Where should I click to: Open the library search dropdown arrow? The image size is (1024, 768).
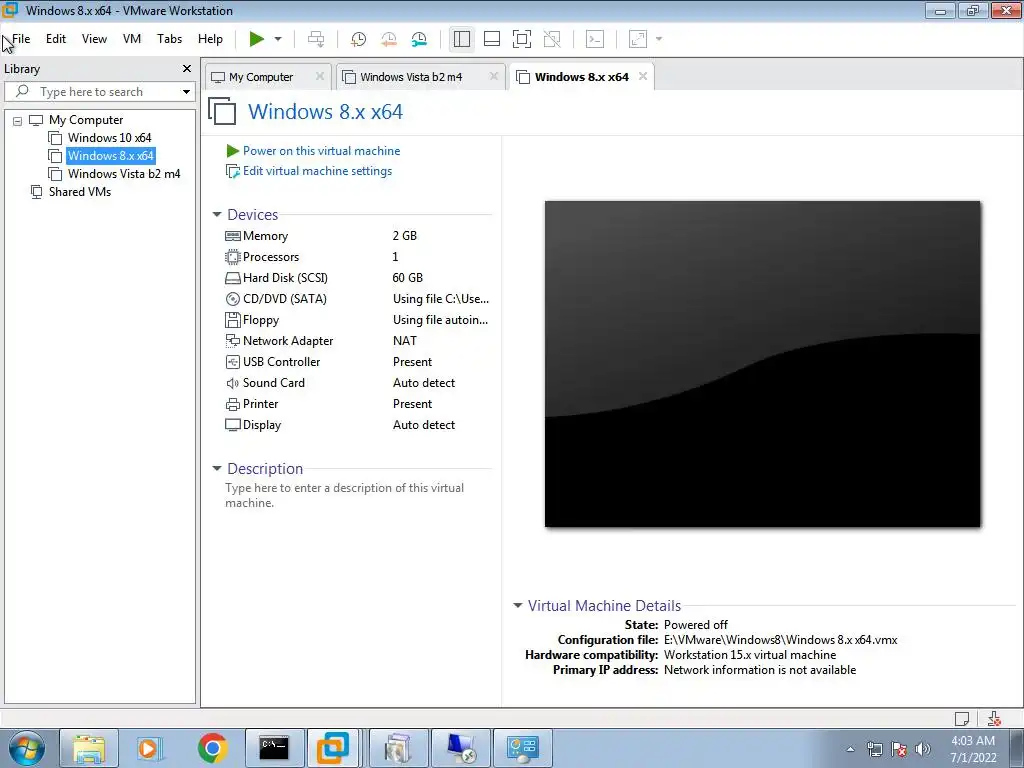coord(186,91)
